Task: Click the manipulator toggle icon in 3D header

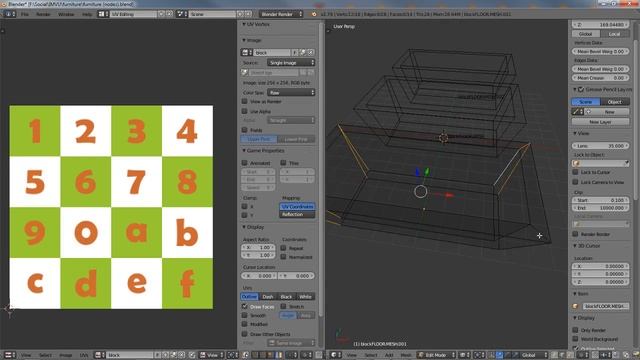Action: pyautogui.click(x=493, y=355)
